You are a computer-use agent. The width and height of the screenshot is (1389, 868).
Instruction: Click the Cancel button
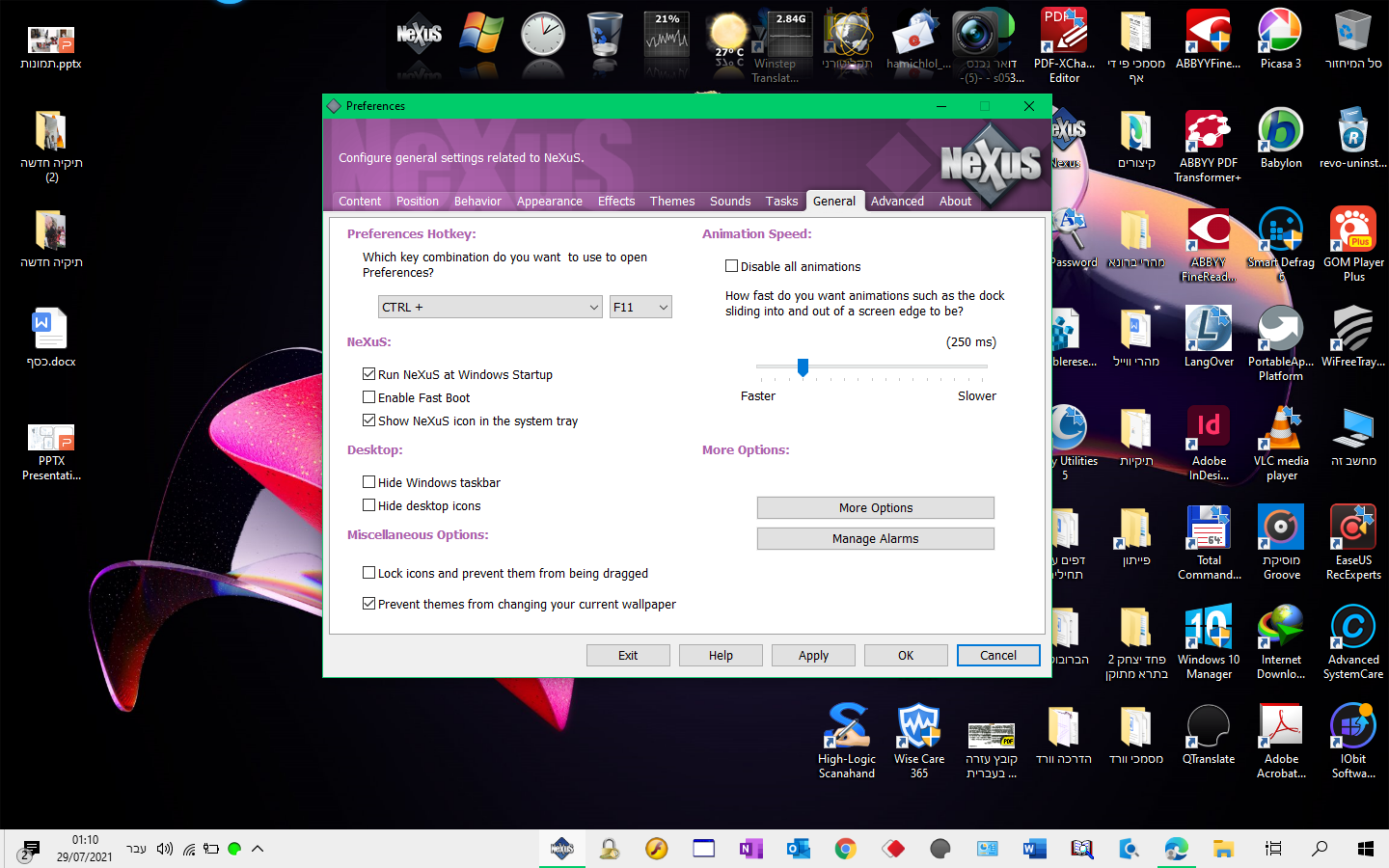(x=998, y=655)
